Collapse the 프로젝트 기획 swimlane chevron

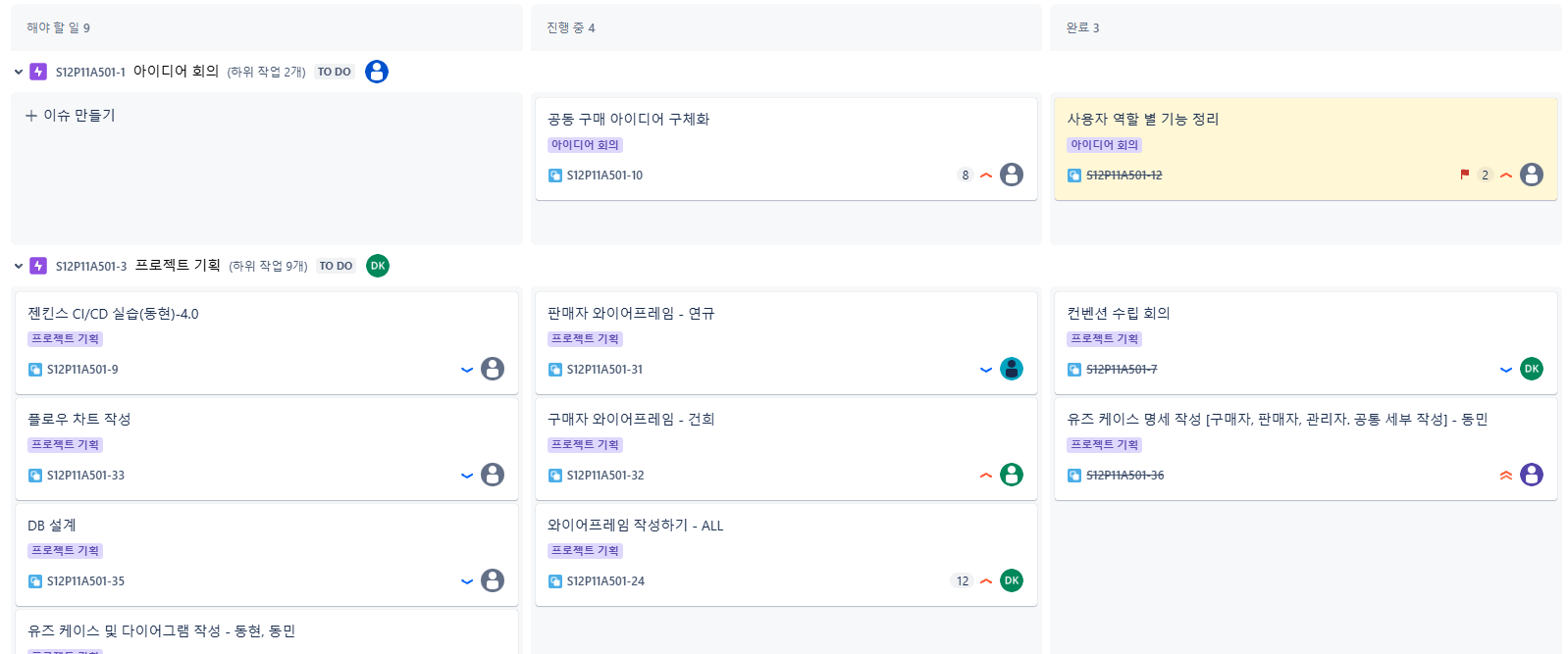coord(19,266)
